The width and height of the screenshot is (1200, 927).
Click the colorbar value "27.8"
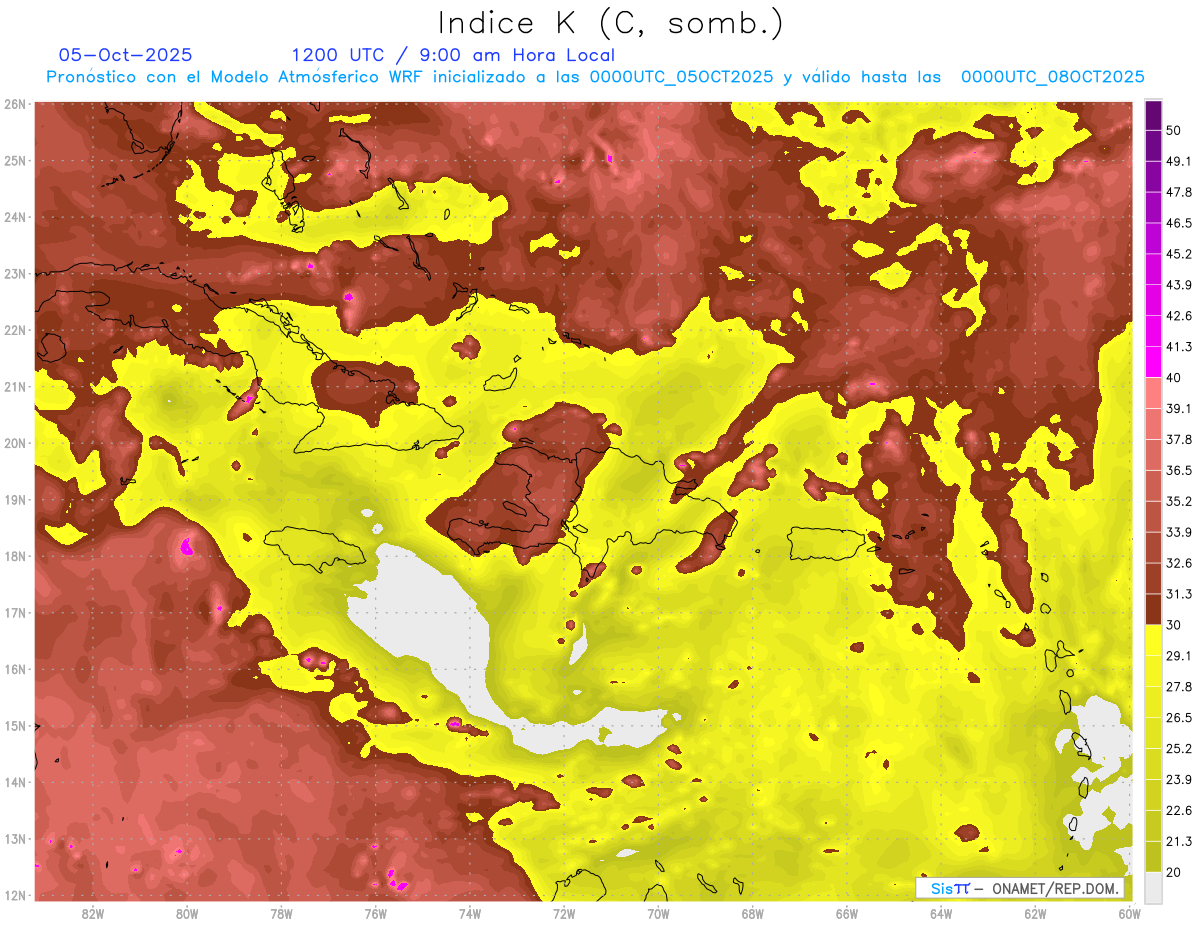tap(1178, 687)
